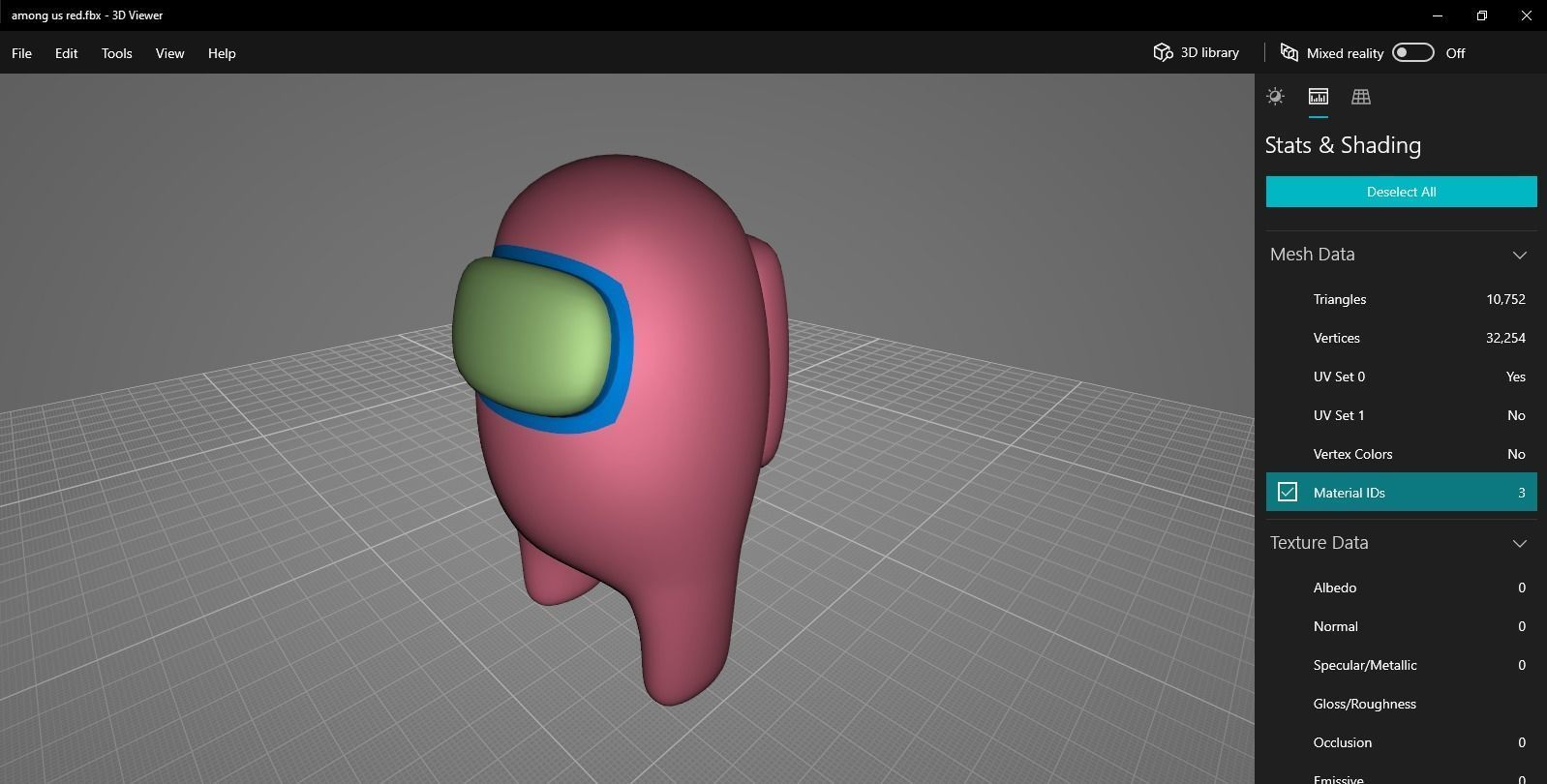Viewport: 1547px width, 784px height.
Task: Select the Stats & Shading tab icon
Action: coord(1318,96)
